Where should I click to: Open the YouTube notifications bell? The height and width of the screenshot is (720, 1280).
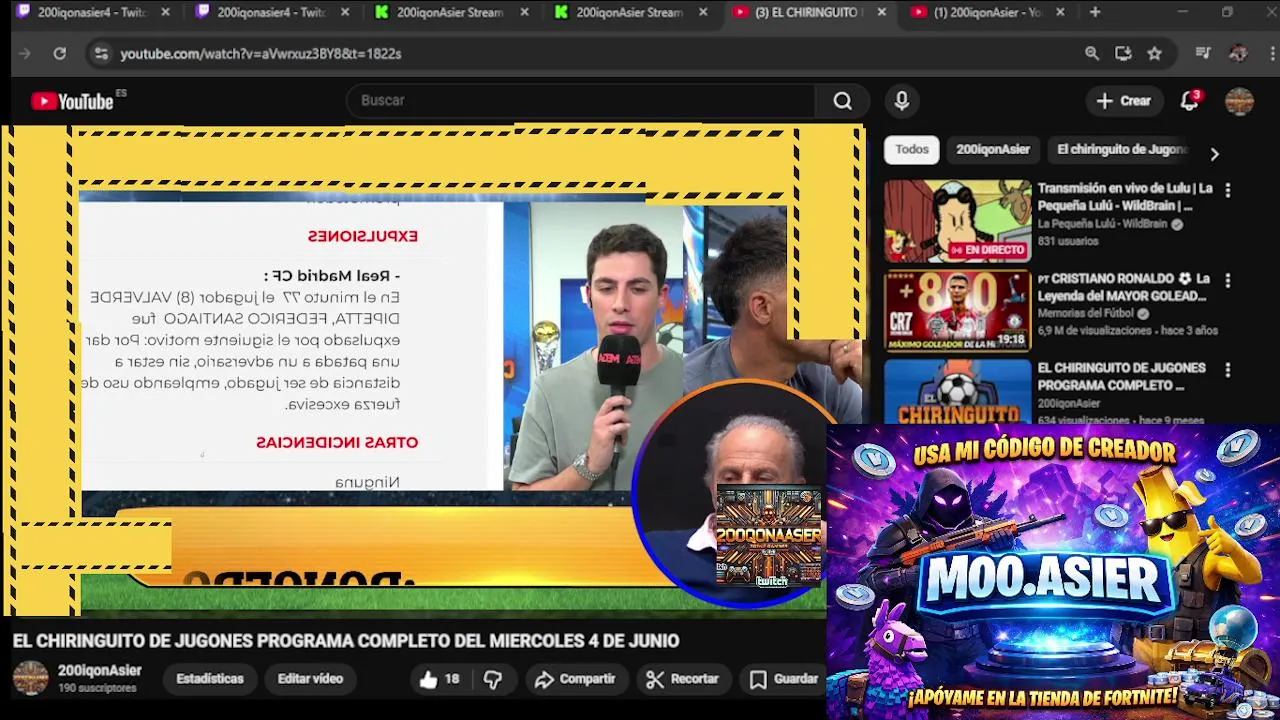coord(1190,101)
